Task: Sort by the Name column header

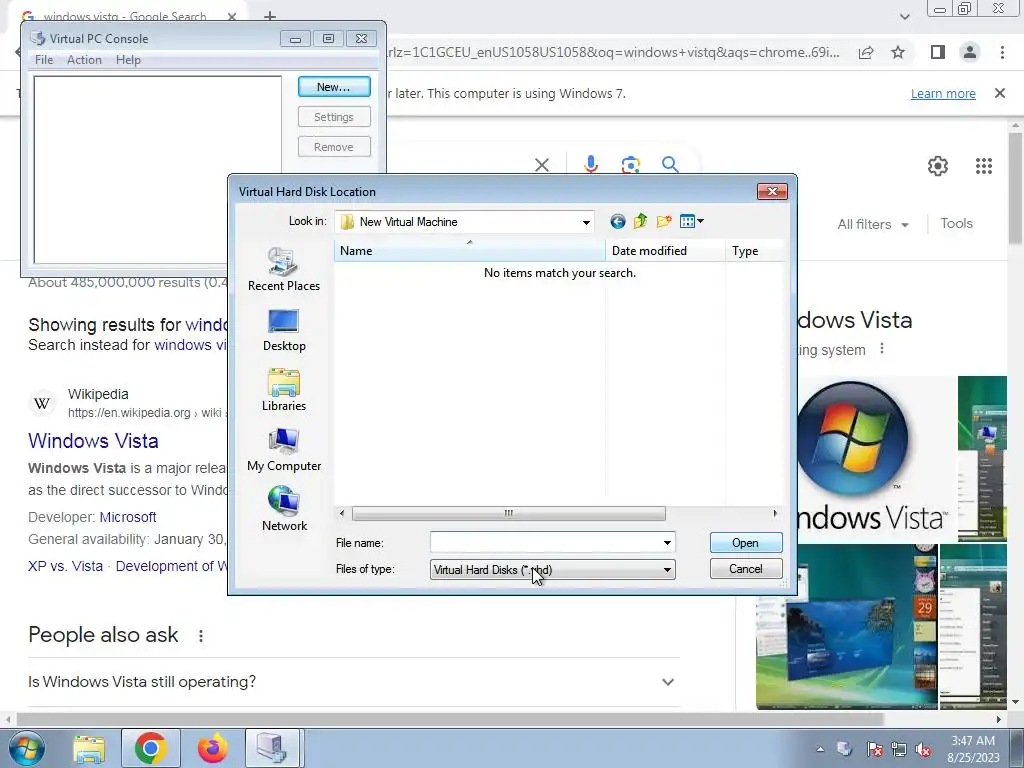Action: [470, 251]
